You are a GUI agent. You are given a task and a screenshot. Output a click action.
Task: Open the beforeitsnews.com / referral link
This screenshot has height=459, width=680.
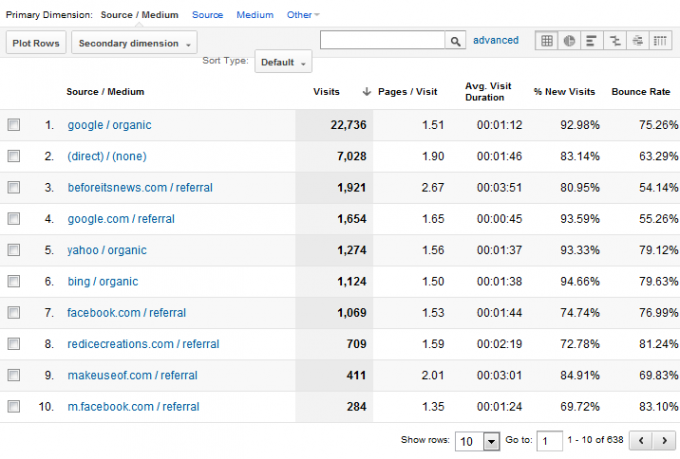tap(140, 187)
